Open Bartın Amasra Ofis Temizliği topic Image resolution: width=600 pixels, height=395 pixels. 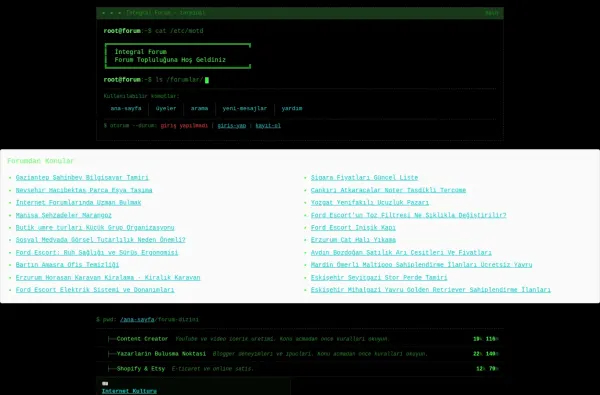pyautogui.click(x=67, y=265)
